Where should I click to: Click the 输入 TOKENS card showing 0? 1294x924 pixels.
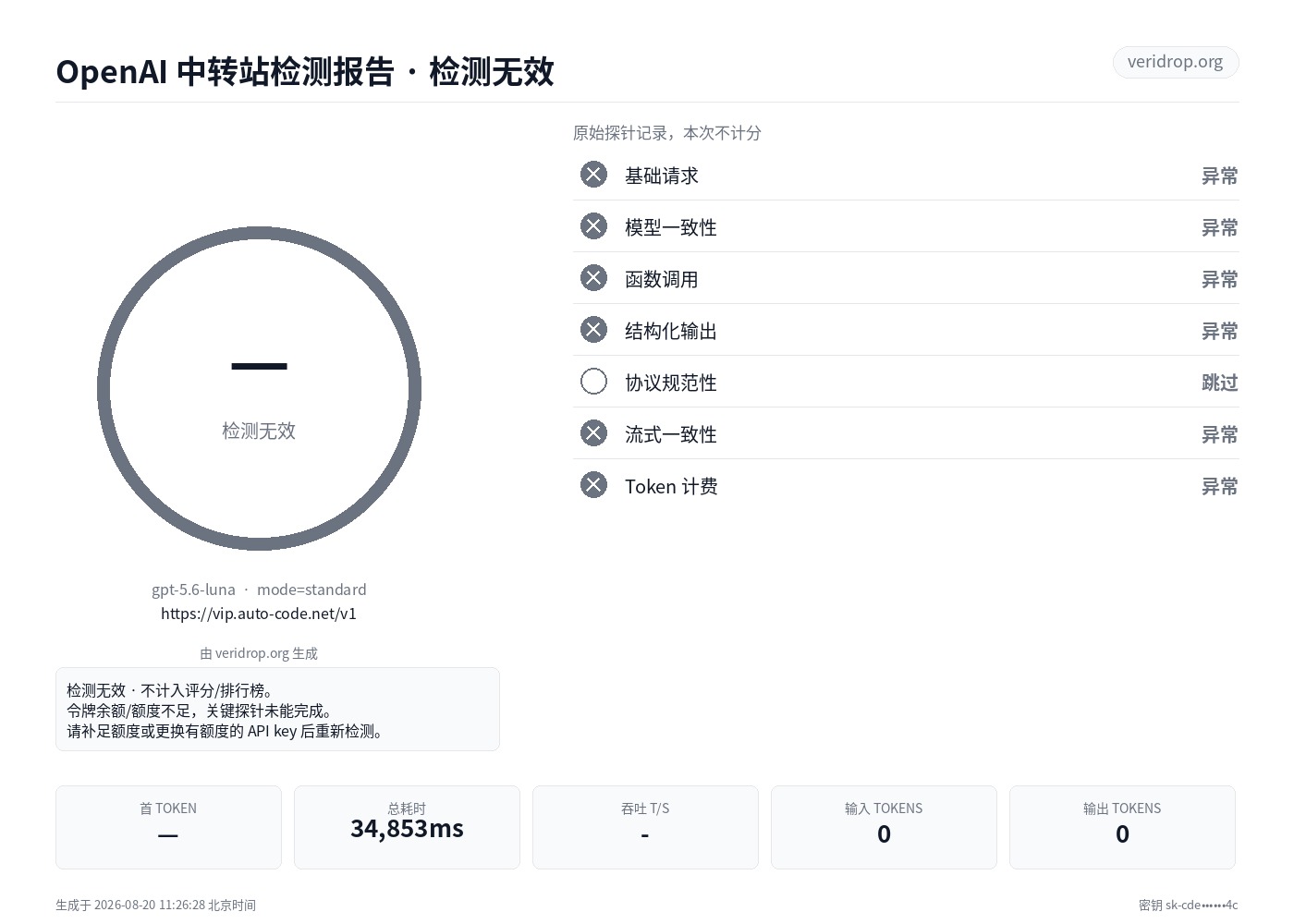(884, 827)
